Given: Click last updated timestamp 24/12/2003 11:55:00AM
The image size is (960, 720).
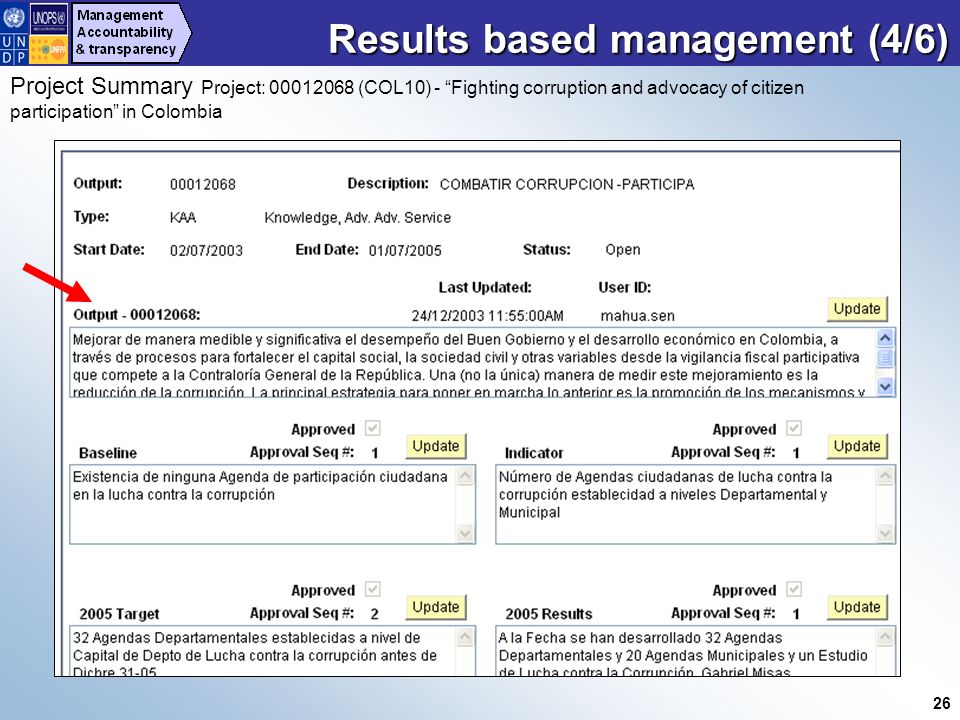Looking at the screenshot, I should [487, 316].
